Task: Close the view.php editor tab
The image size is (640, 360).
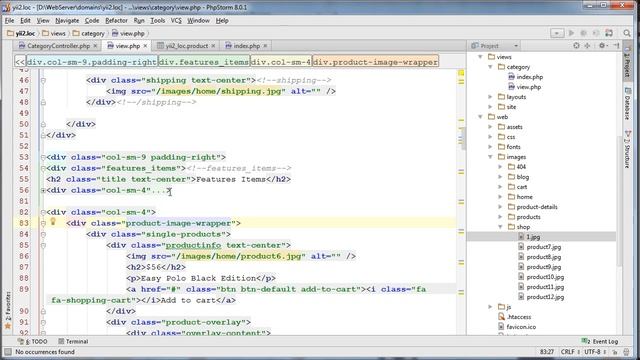Action: [145, 46]
